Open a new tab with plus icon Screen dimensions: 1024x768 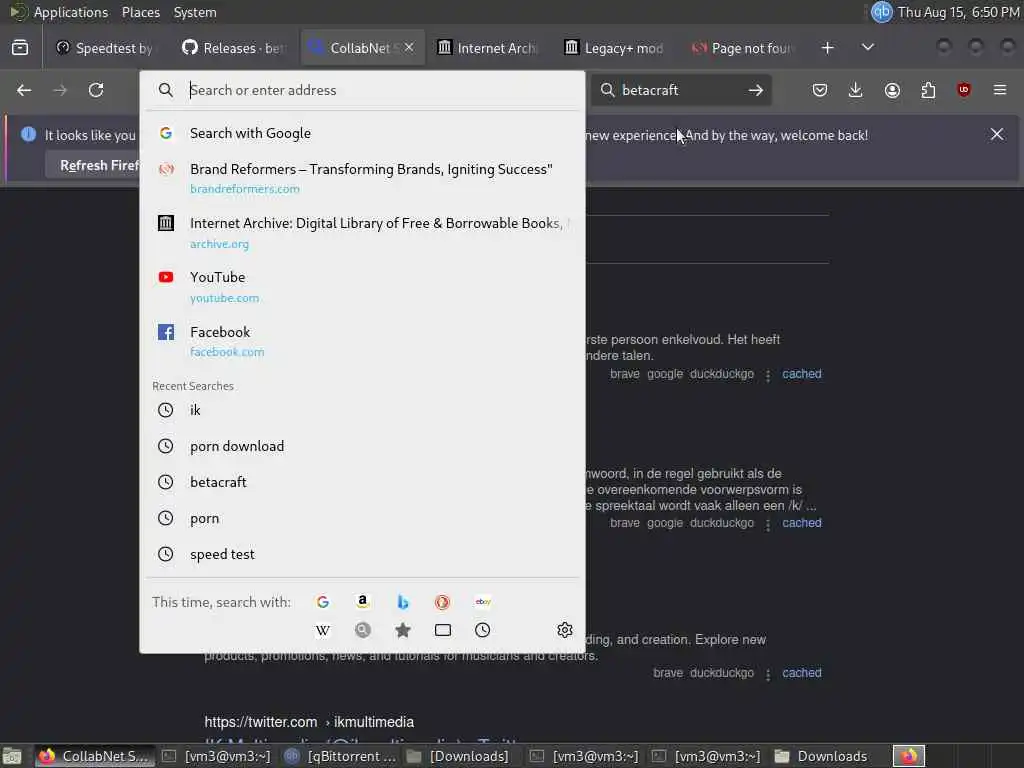[x=827, y=48]
